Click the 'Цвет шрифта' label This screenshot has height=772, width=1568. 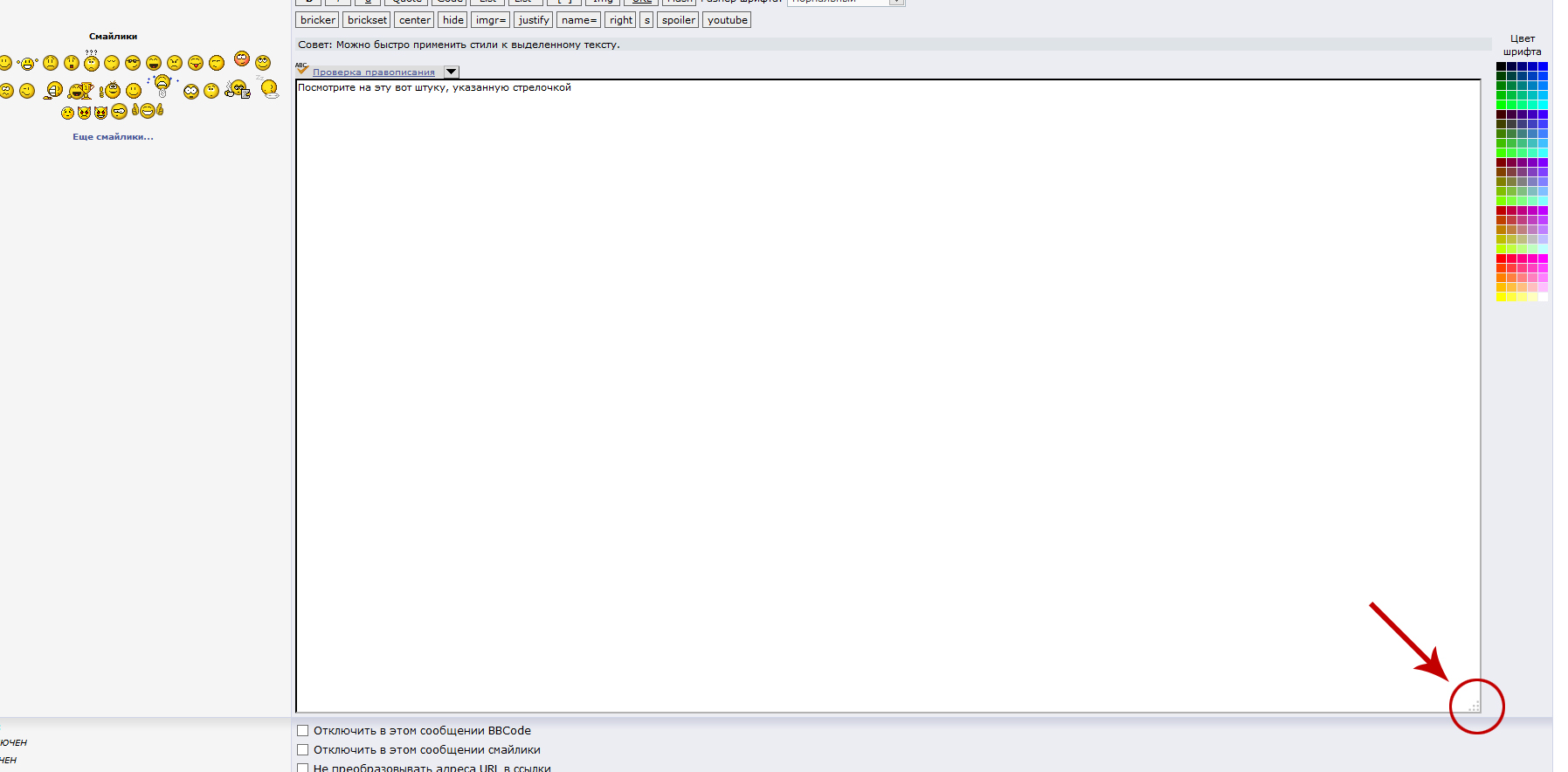coord(1523,45)
